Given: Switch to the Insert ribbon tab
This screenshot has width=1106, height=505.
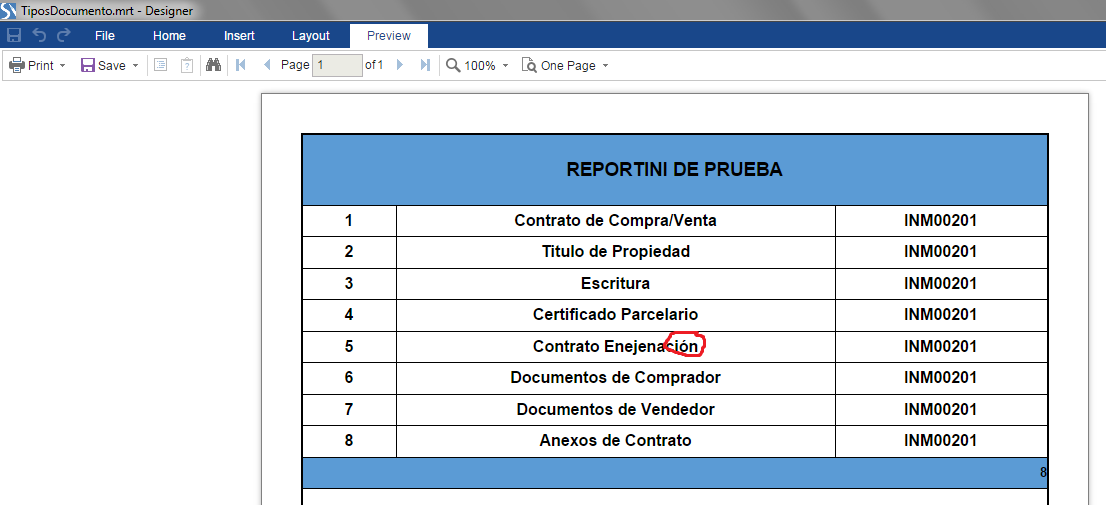Looking at the screenshot, I should click(239, 36).
